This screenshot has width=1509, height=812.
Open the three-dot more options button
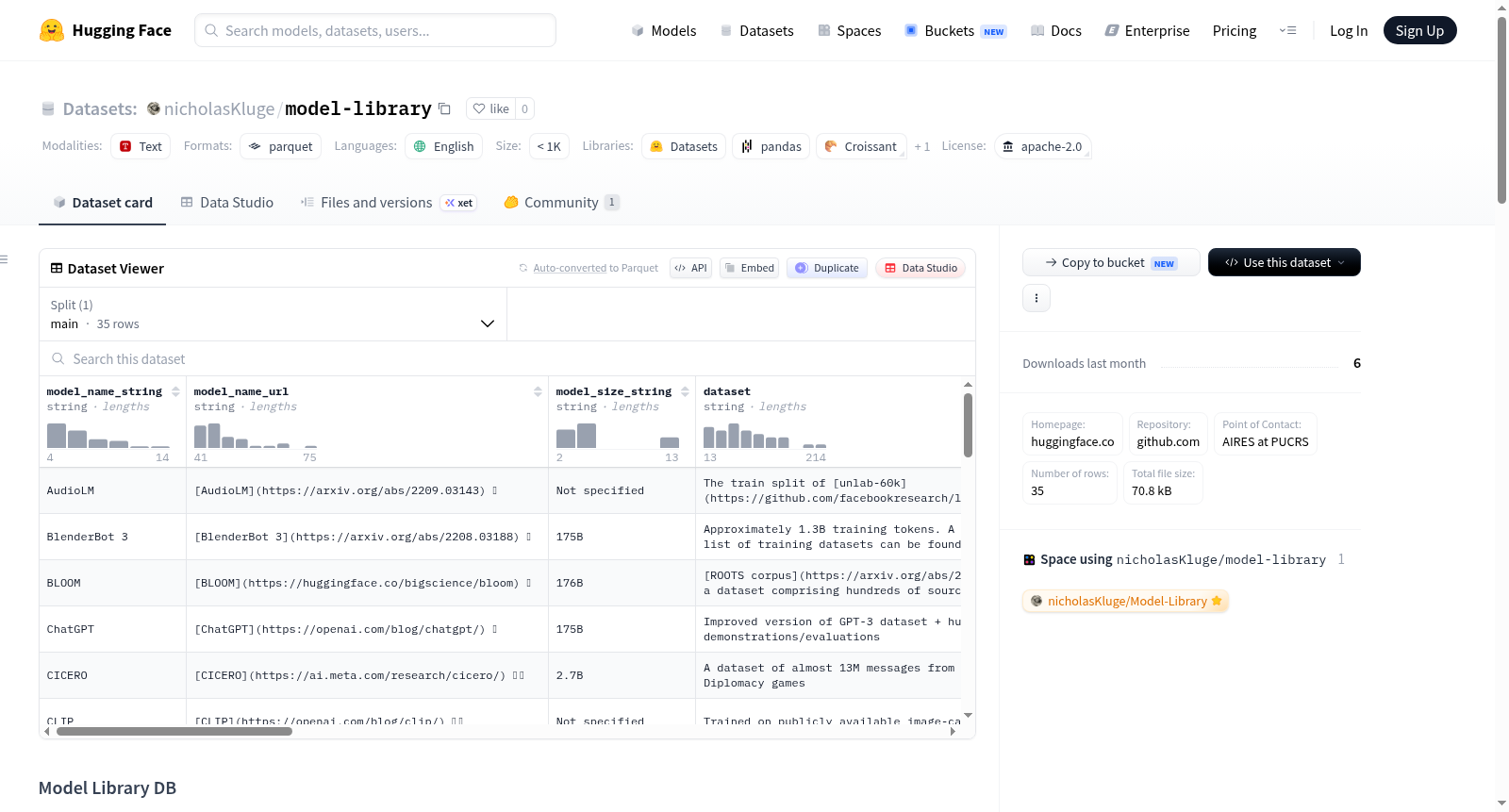pos(1036,298)
